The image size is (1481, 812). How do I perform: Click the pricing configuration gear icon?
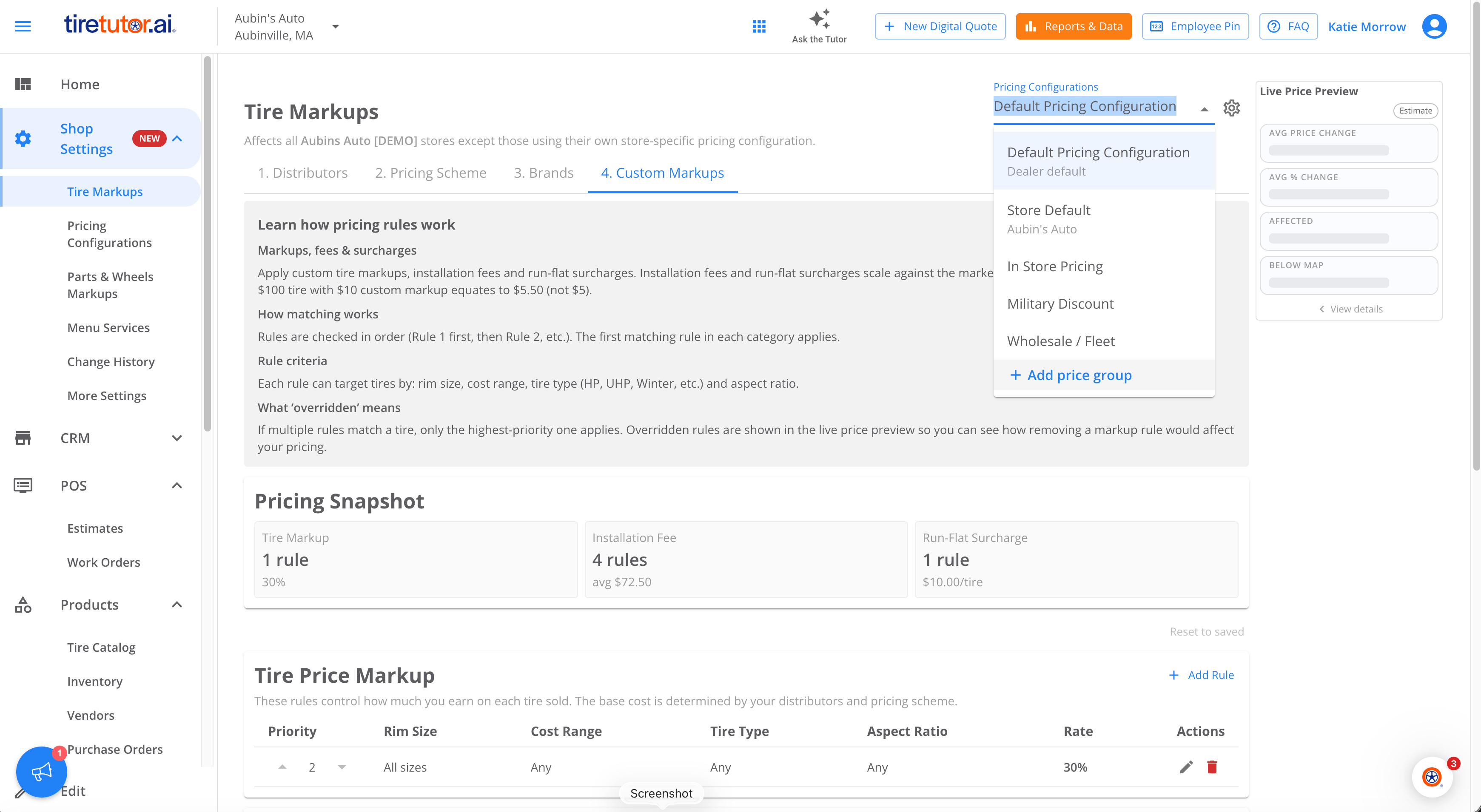1231,108
